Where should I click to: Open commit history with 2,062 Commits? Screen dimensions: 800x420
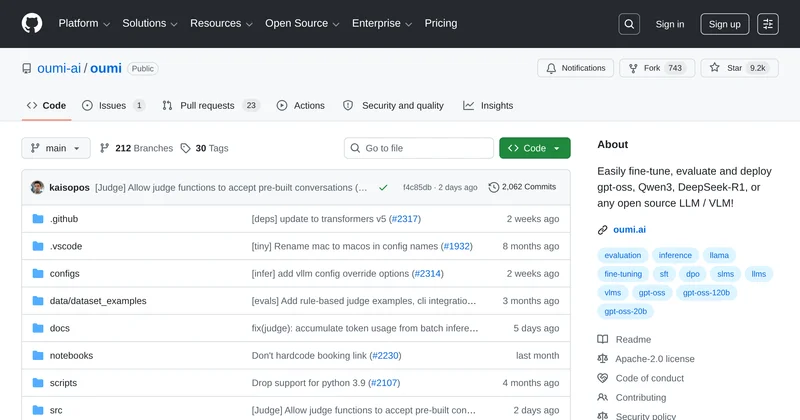click(x=522, y=187)
